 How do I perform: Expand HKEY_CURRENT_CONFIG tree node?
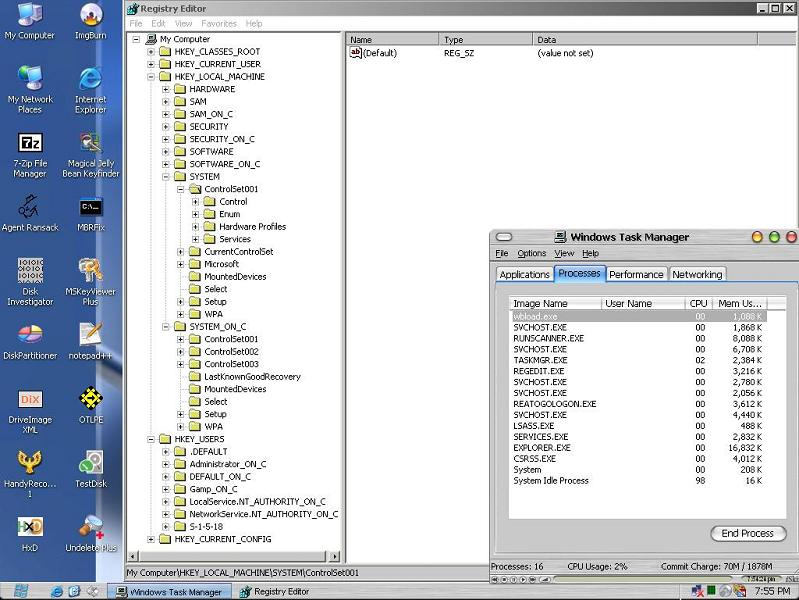click(151, 539)
